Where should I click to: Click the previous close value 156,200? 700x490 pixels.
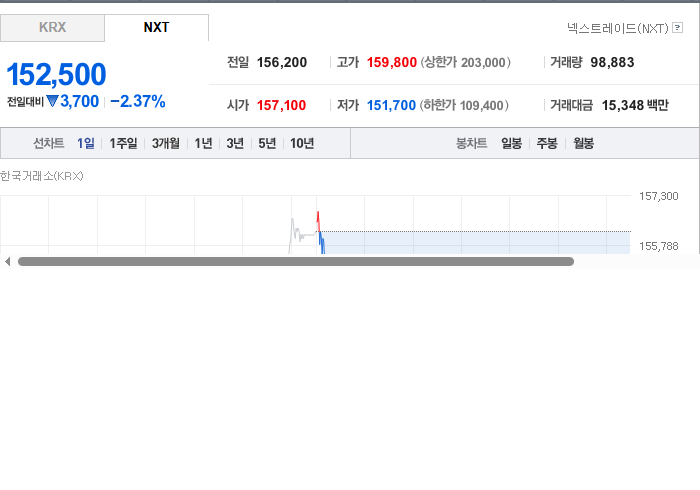(x=282, y=62)
